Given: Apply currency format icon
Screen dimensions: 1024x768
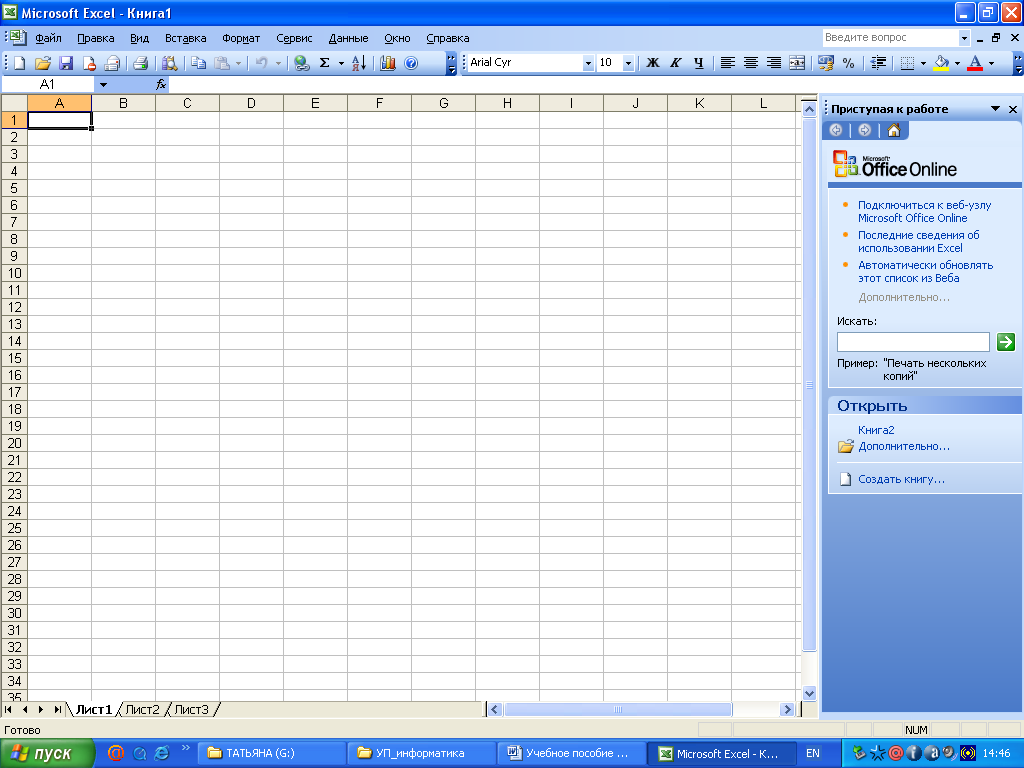Looking at the screenshot, I should (x=825, y=63).
